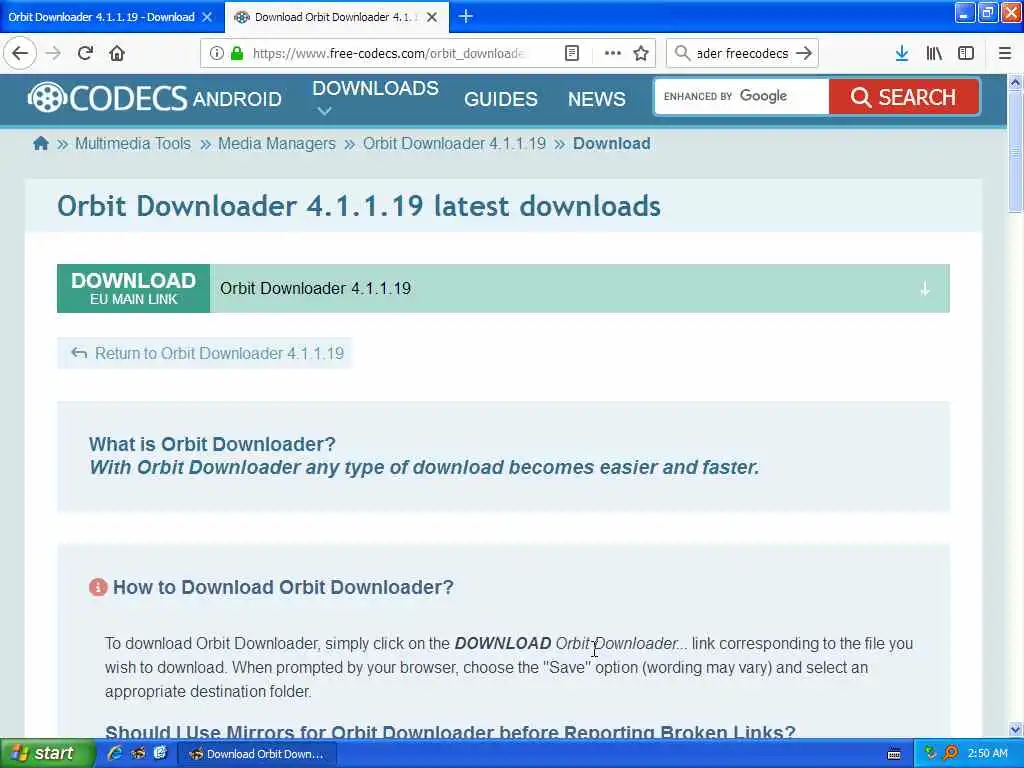Open the keyboard icon in taskbar
The width and height of the screenshot is (1024, 768).
pyautogui.click(x=894, y=754)
